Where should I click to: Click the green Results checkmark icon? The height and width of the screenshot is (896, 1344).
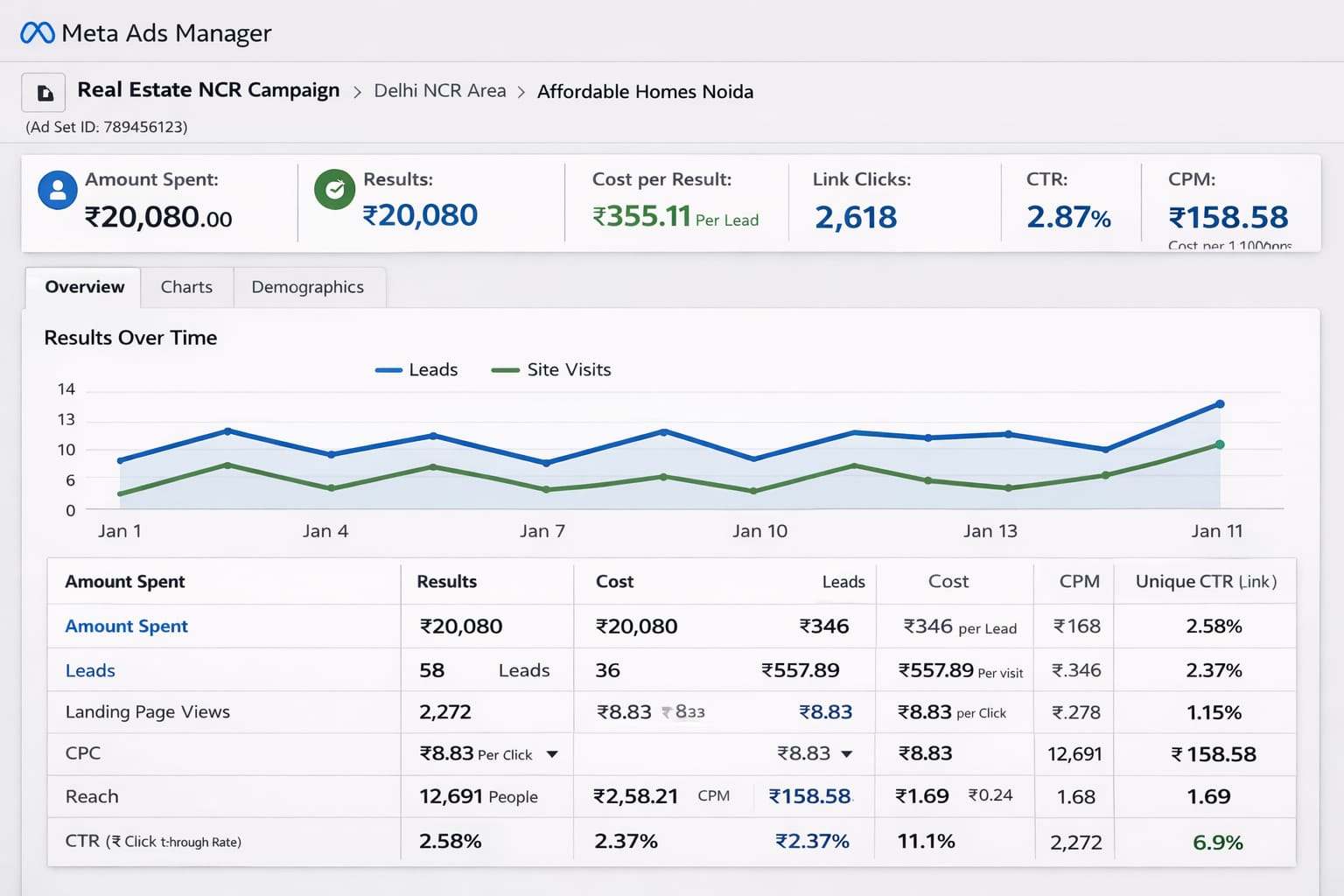tap(334, 189)
